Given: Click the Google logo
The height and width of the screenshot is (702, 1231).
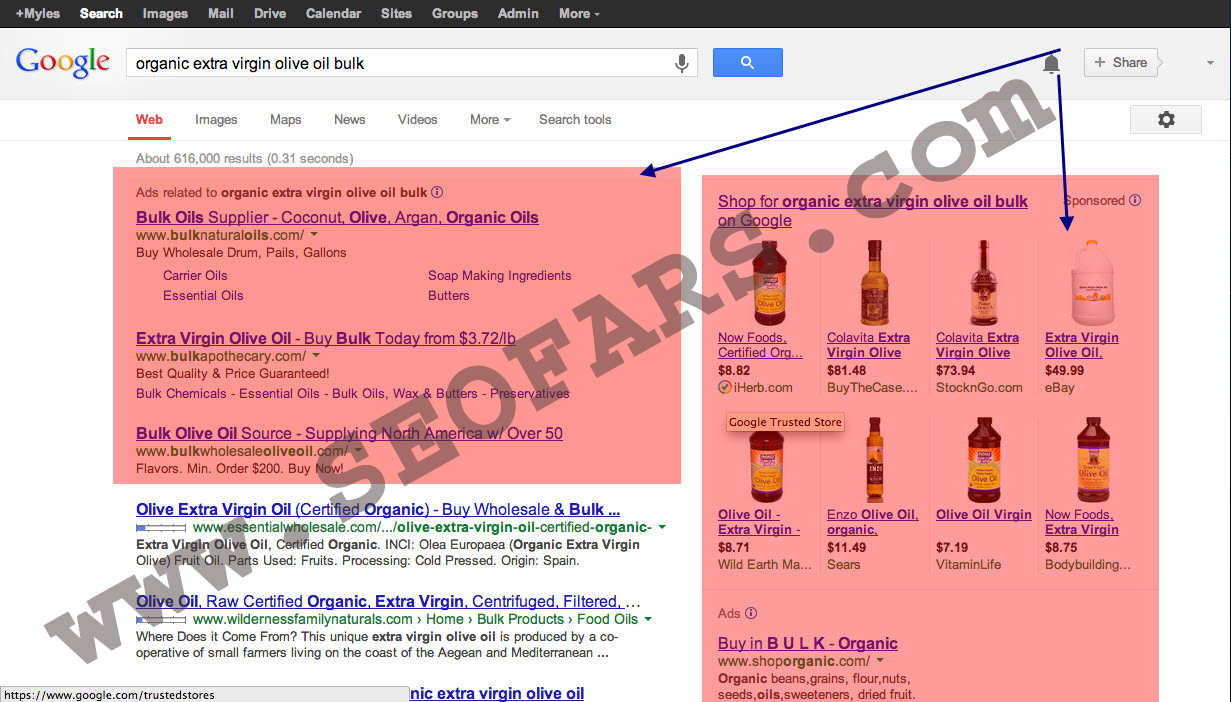Looking at the screenshot, I should pos(62,62).
